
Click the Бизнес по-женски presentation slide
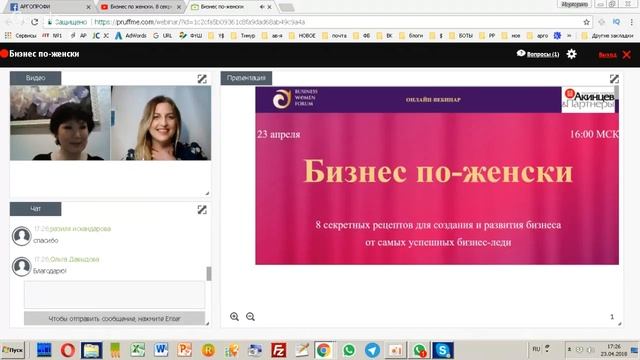(437, 176)
